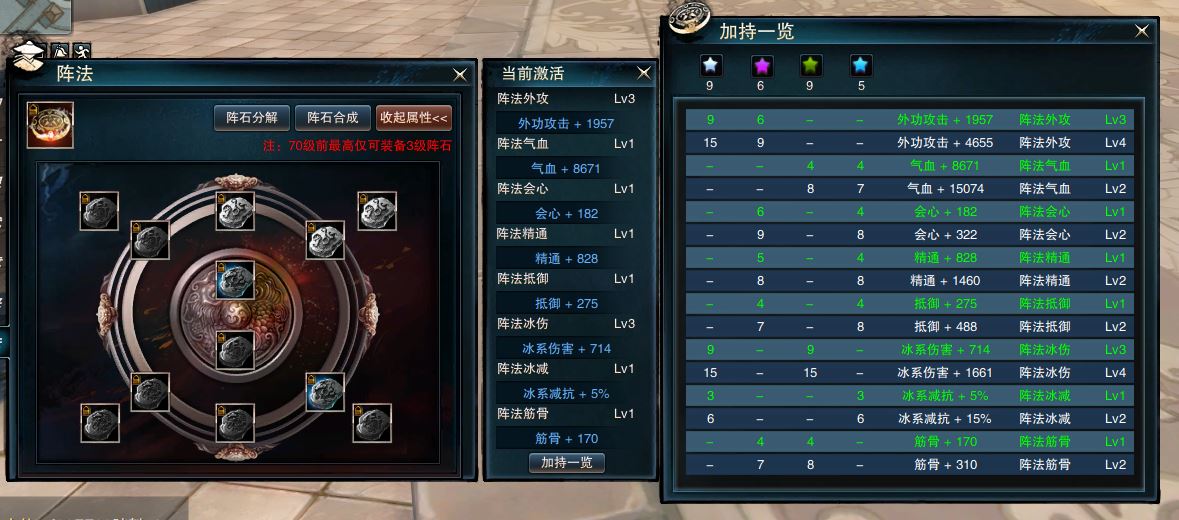Select the blue stone slot in the formation center
This screenshot has width=1179, height=520.
point(235,280)
